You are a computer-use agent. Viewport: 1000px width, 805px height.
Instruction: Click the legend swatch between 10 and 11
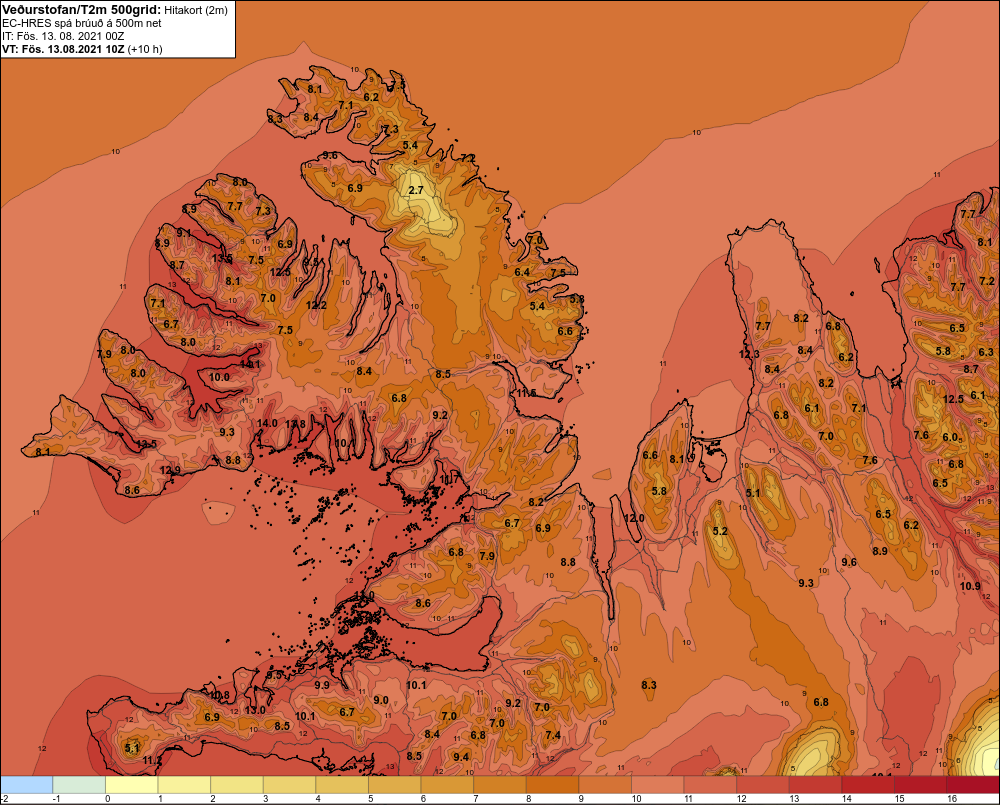658,784
